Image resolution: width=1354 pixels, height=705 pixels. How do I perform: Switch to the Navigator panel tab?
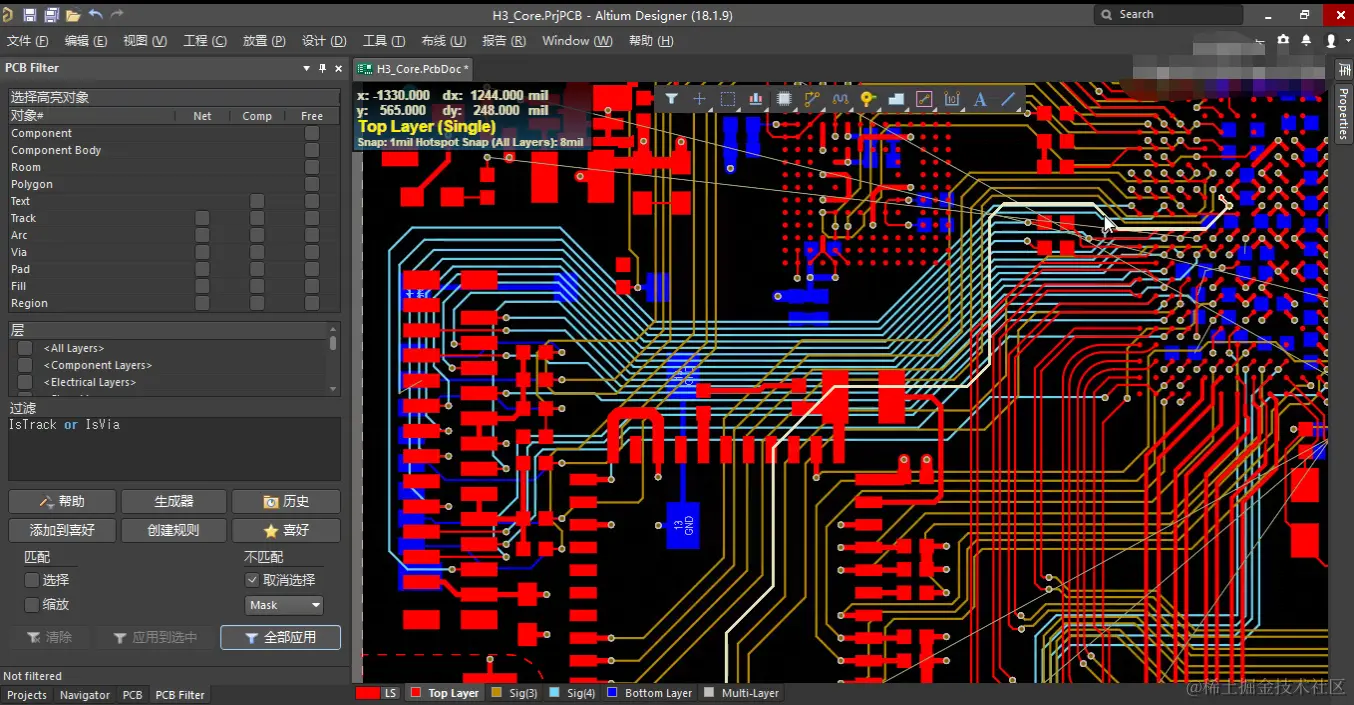point(85,695)
